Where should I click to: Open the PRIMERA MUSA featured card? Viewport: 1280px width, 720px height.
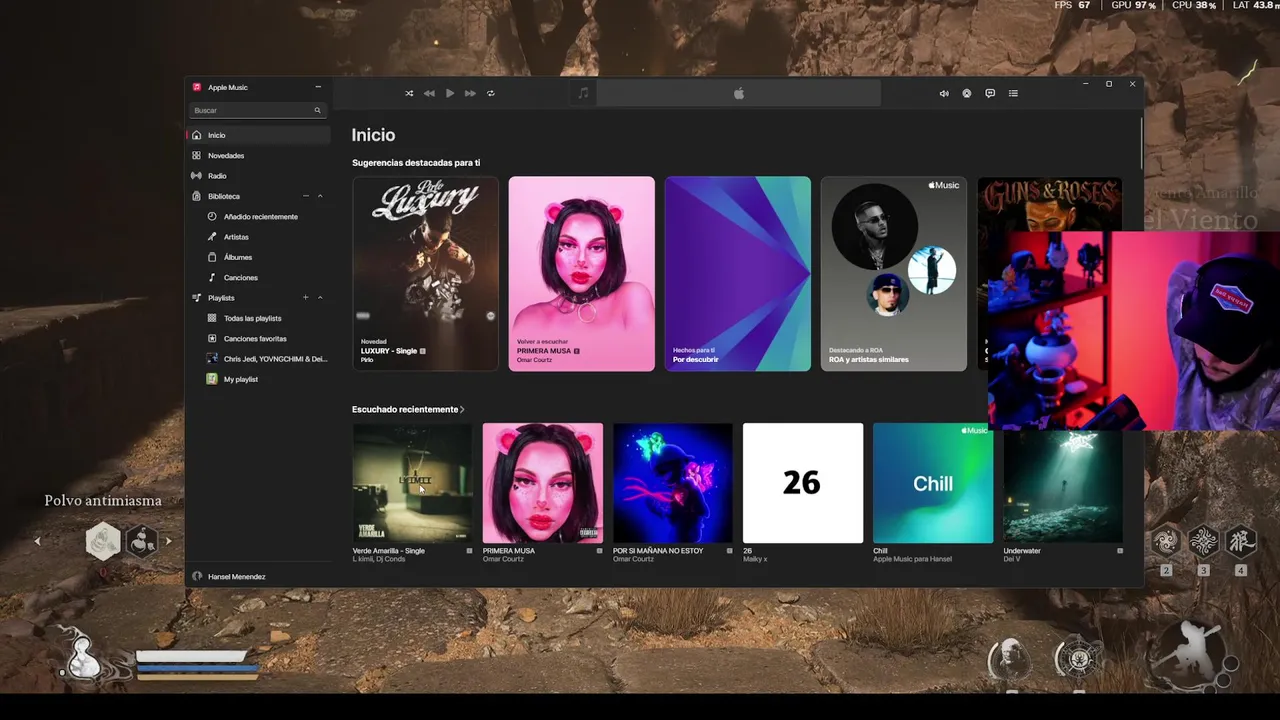pyautogui.click(x=581, y=274)
